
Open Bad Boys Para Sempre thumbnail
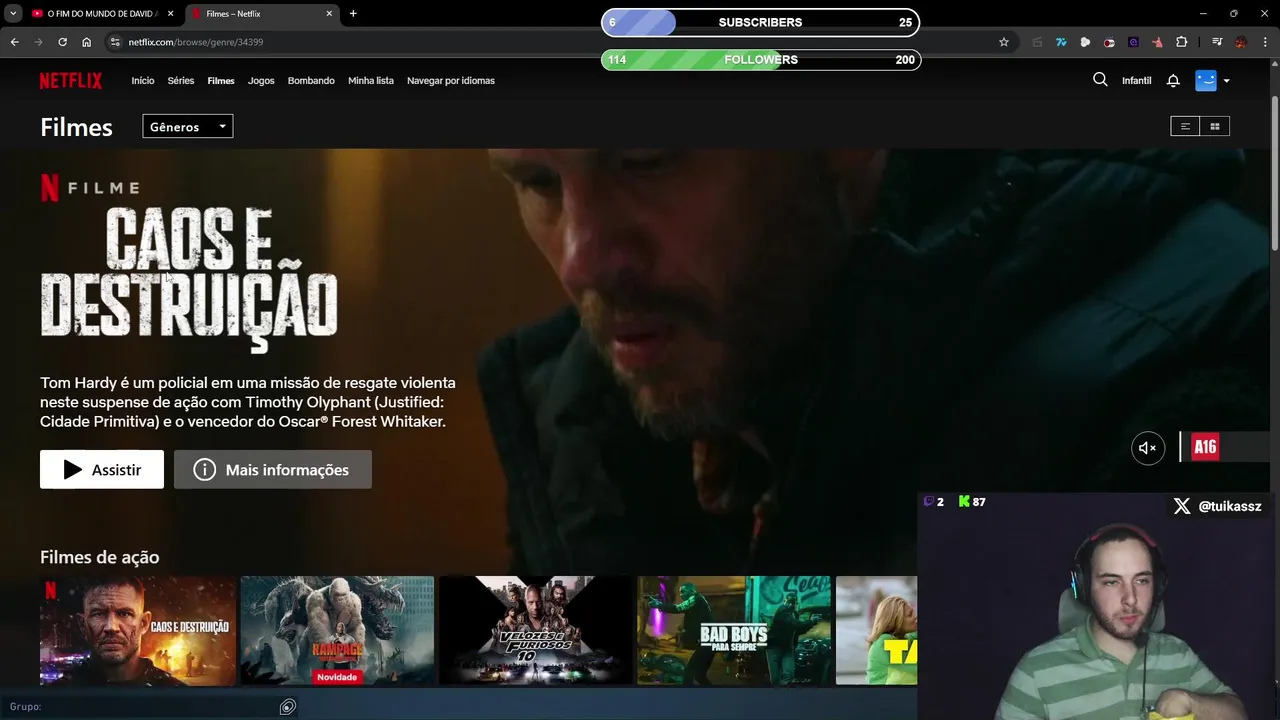(x=734, y=630)
